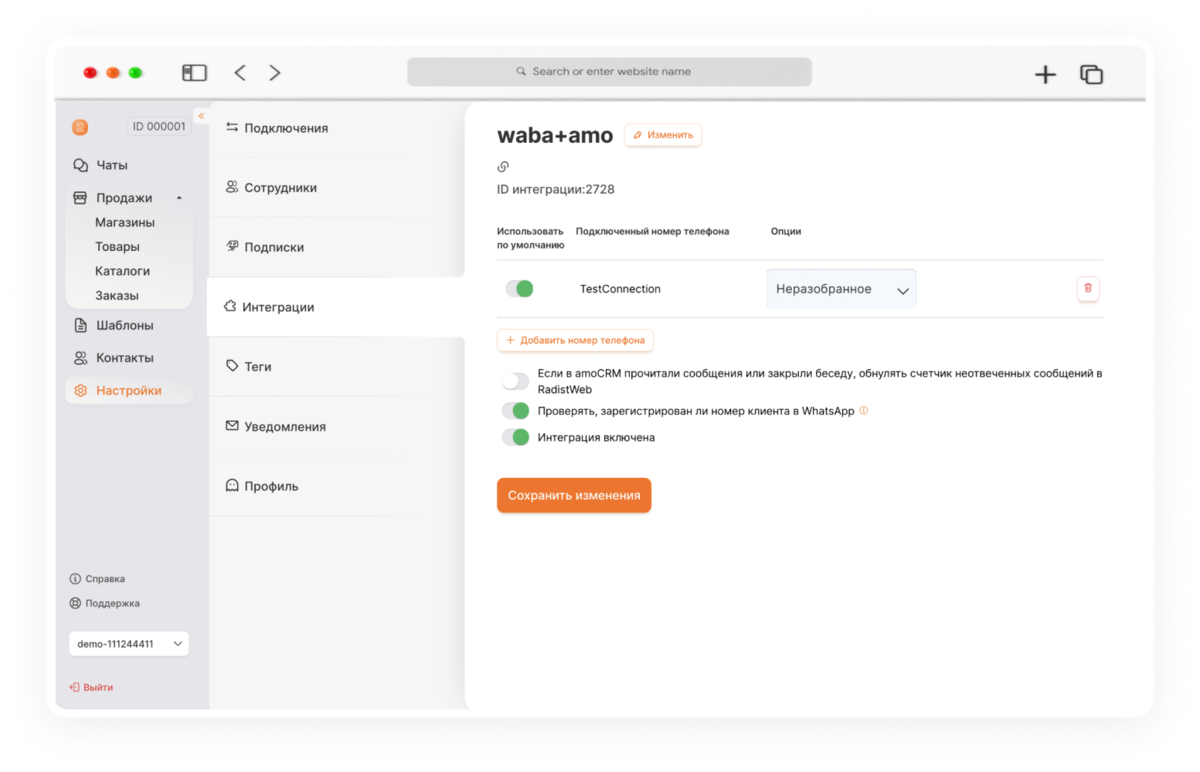Click the orange app logo icon
Image resolution: width=1200 pixels, height=772 pixels.
(80, 127)
